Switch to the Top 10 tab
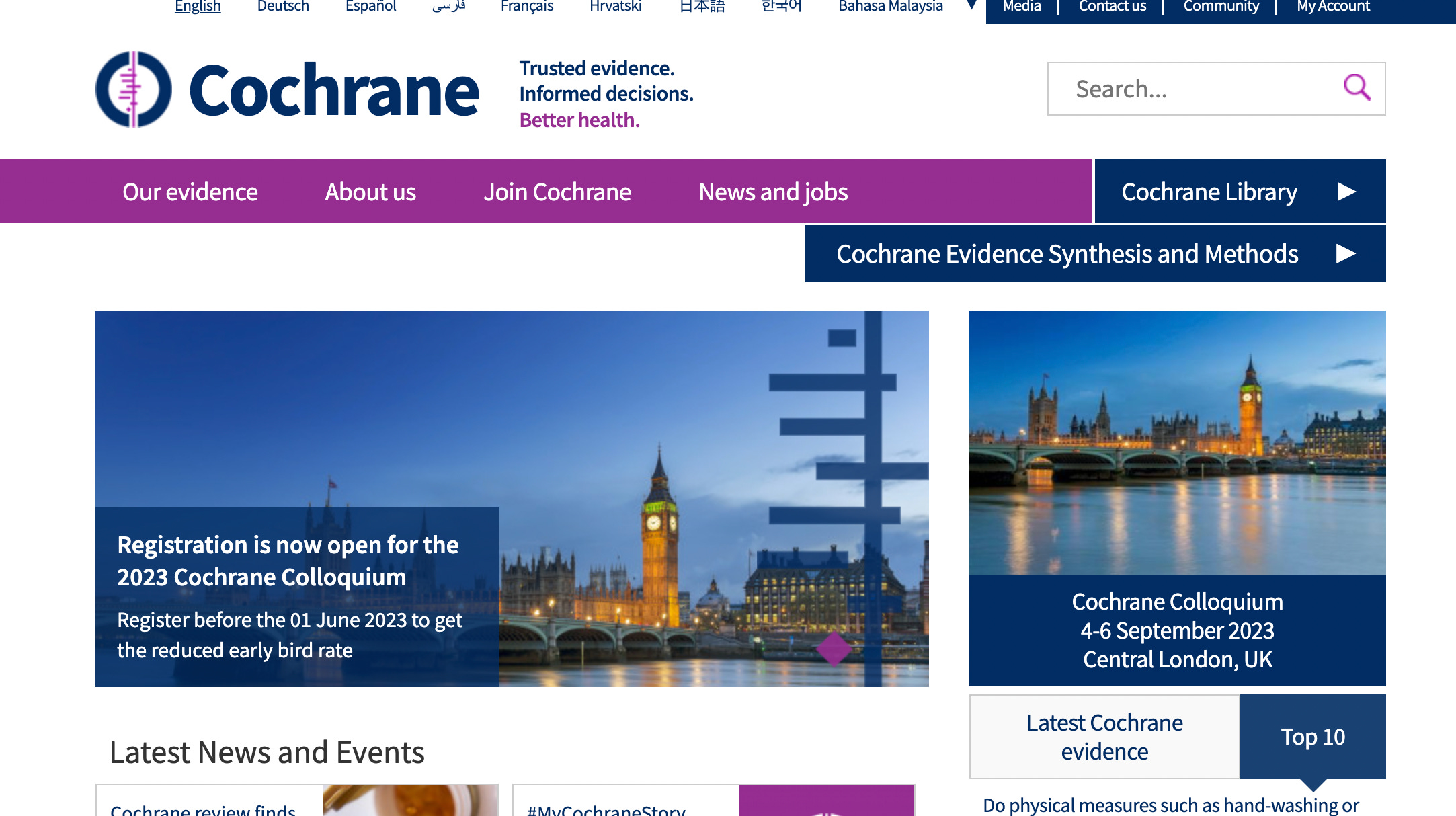1456x816 pixels. pos(1313,737)
